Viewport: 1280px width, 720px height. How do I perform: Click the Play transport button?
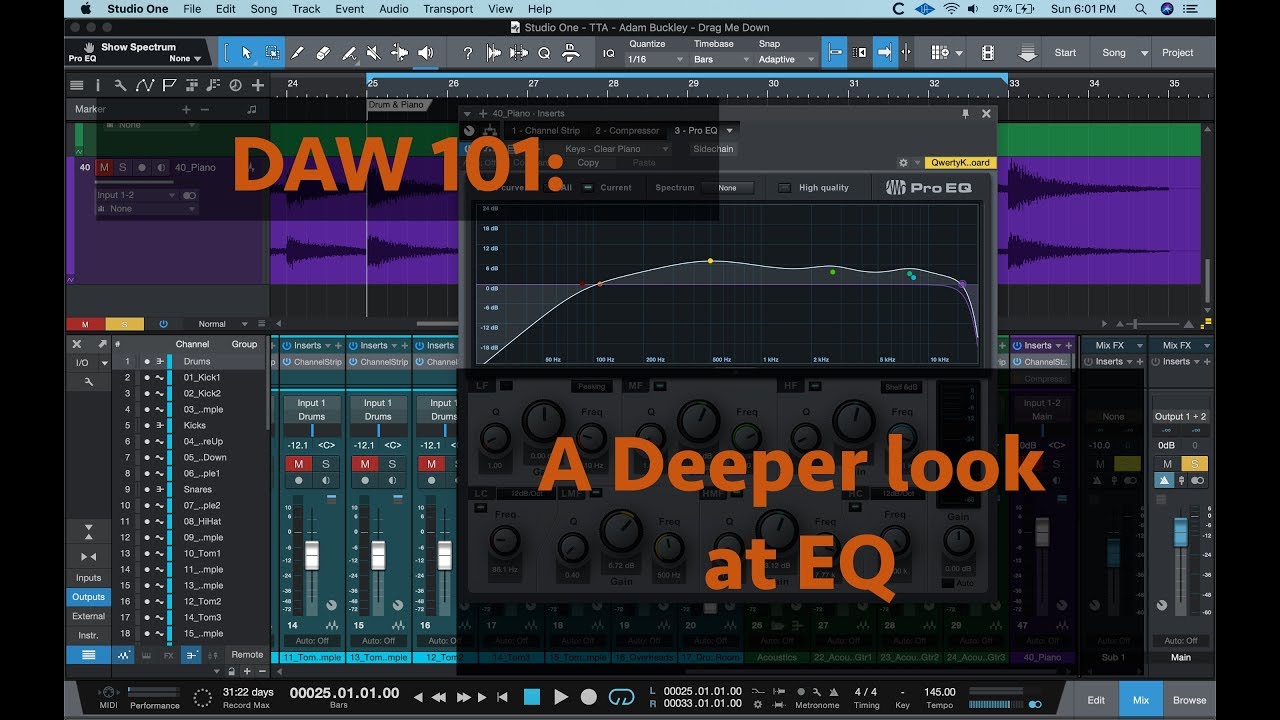pos(561,697)
